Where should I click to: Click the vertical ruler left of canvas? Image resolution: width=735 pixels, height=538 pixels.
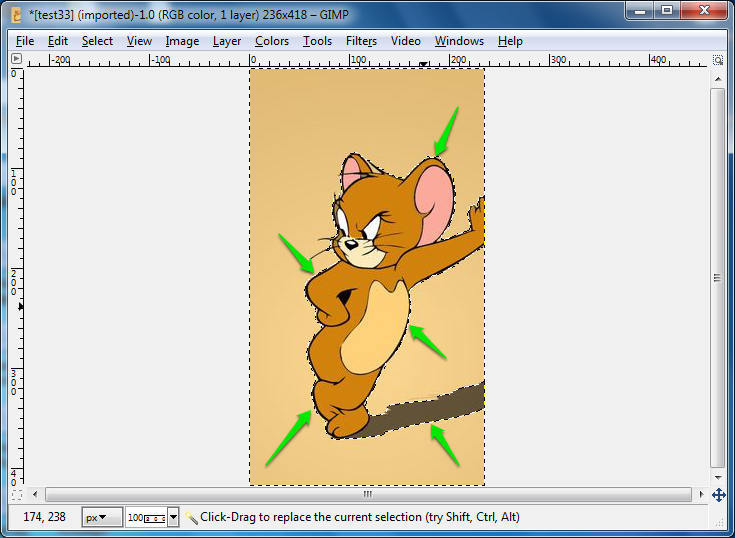[17, 277]
